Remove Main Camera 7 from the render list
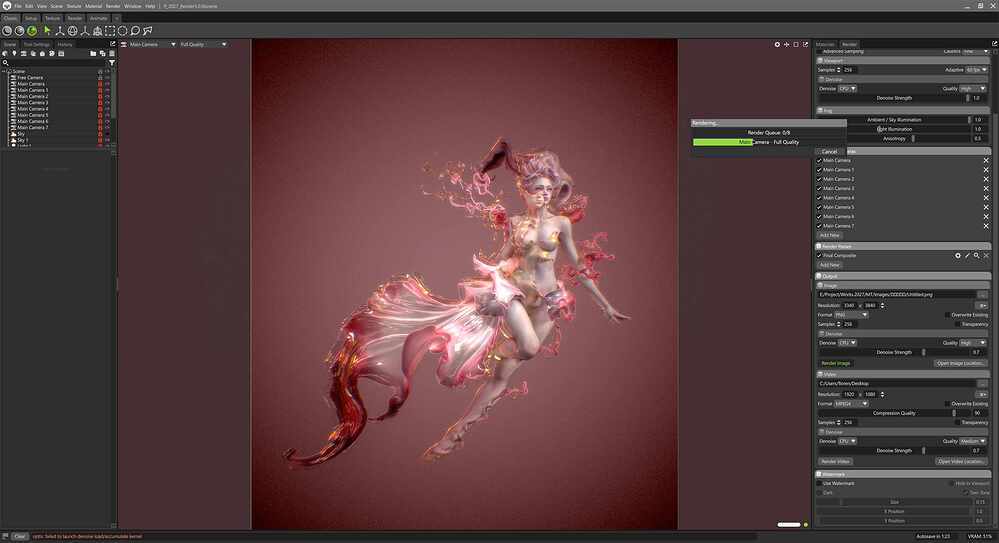 pos(986,226)
